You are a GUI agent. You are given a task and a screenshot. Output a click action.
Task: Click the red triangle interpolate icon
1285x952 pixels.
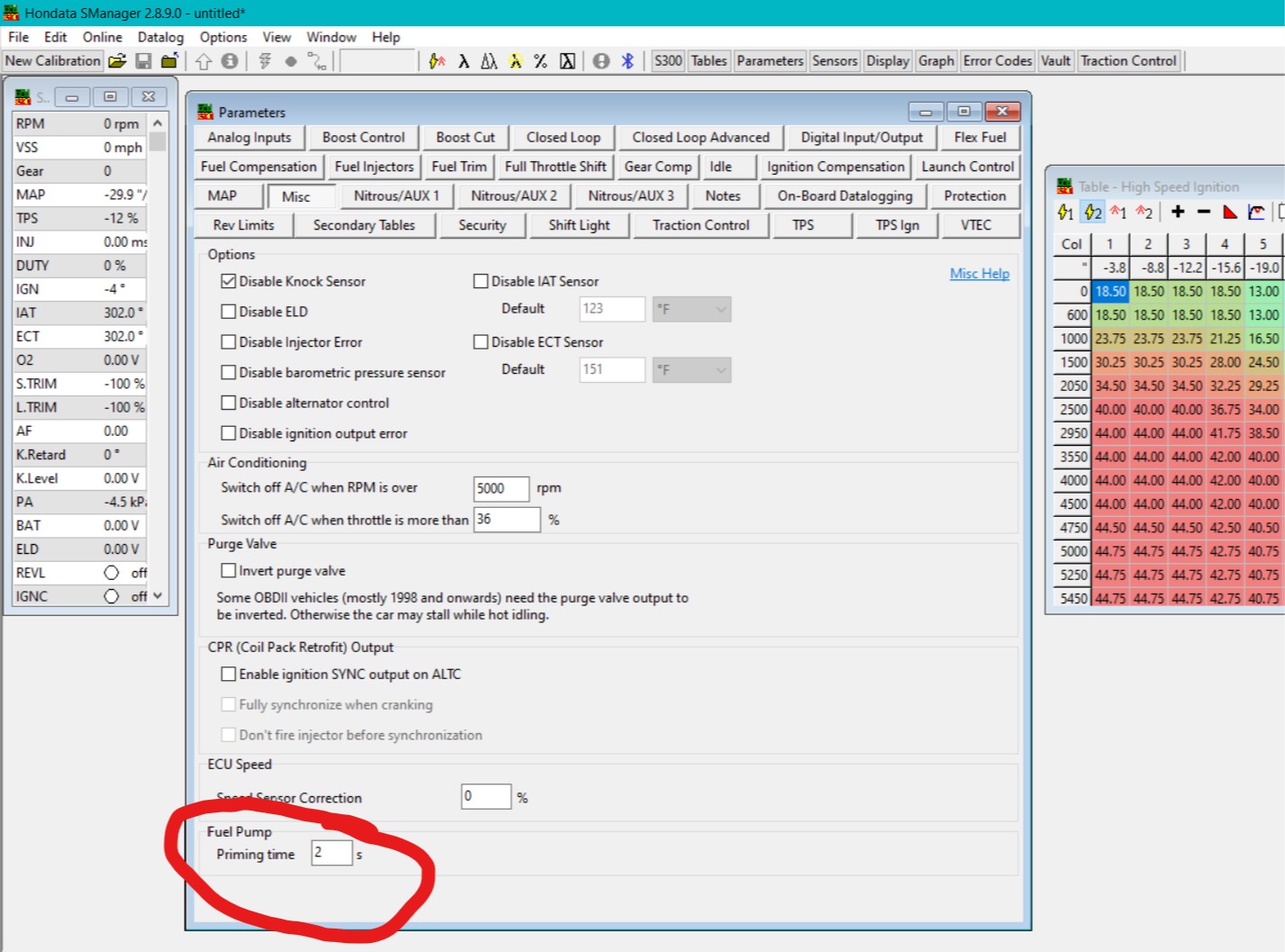pyautogui.click(x=1230, y=213)
